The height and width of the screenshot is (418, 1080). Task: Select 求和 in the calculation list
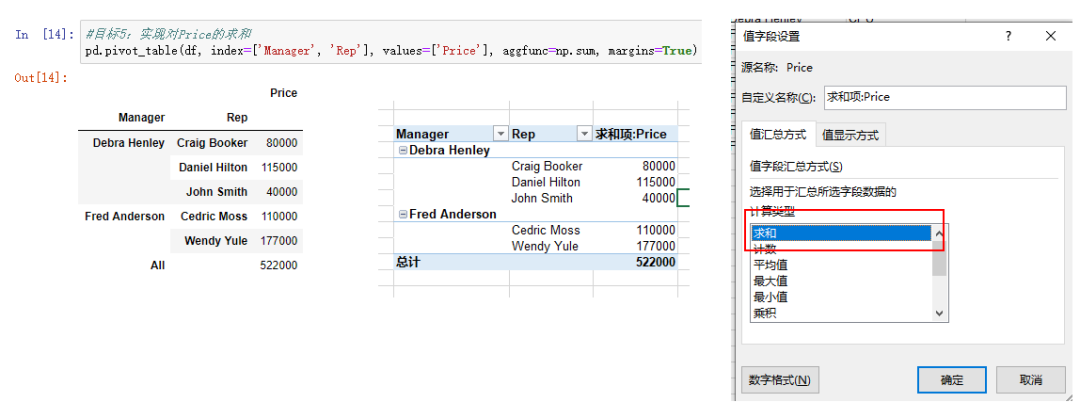coord(842,233)
